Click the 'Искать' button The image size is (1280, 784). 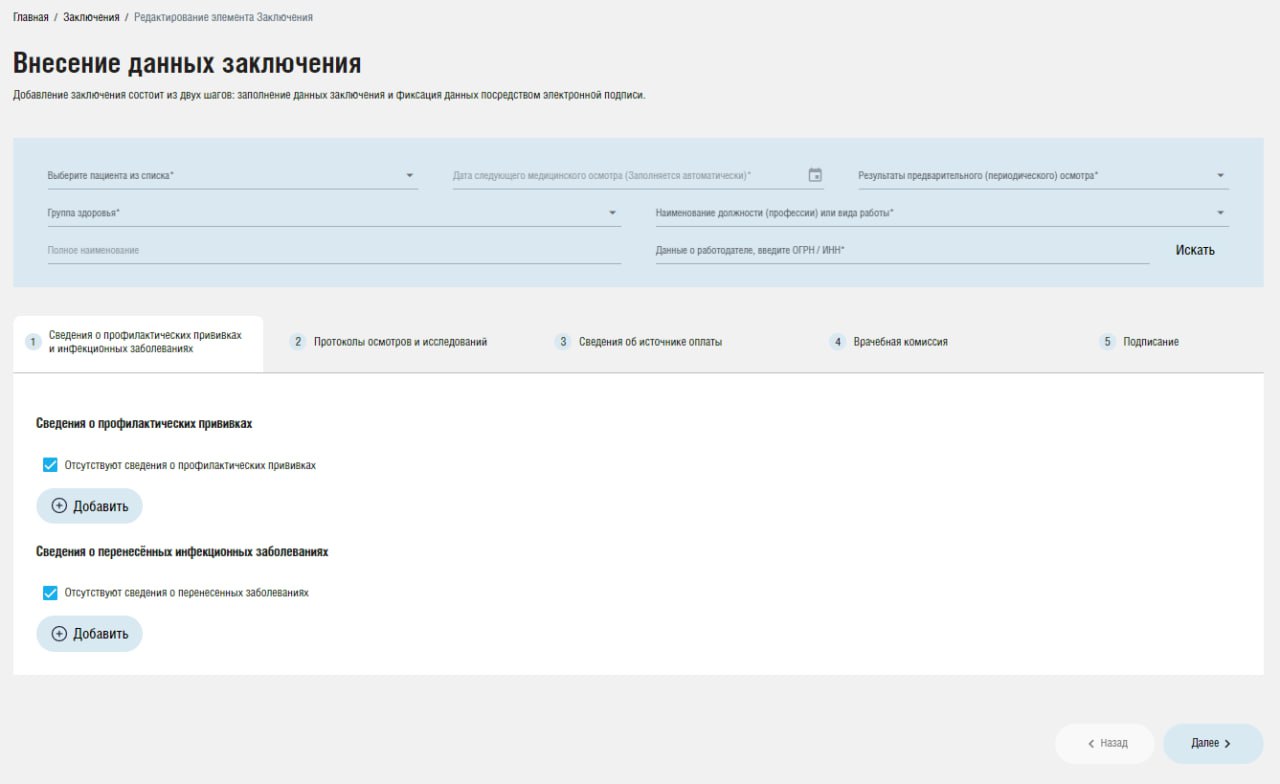1195,250
